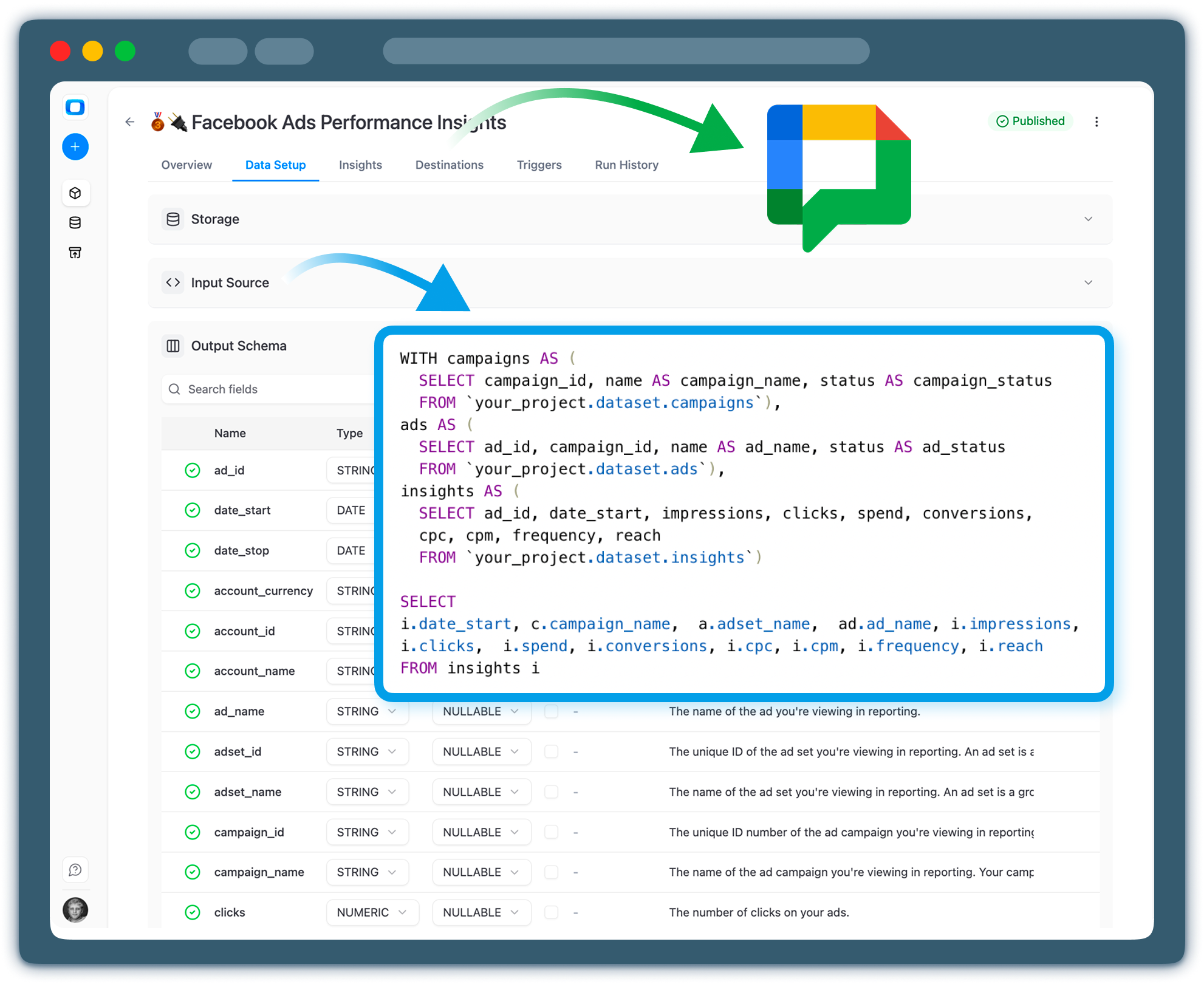This screenshot has height=984, width=1204.
Task: Click the Storage database icon
Action: pos(173,219)
